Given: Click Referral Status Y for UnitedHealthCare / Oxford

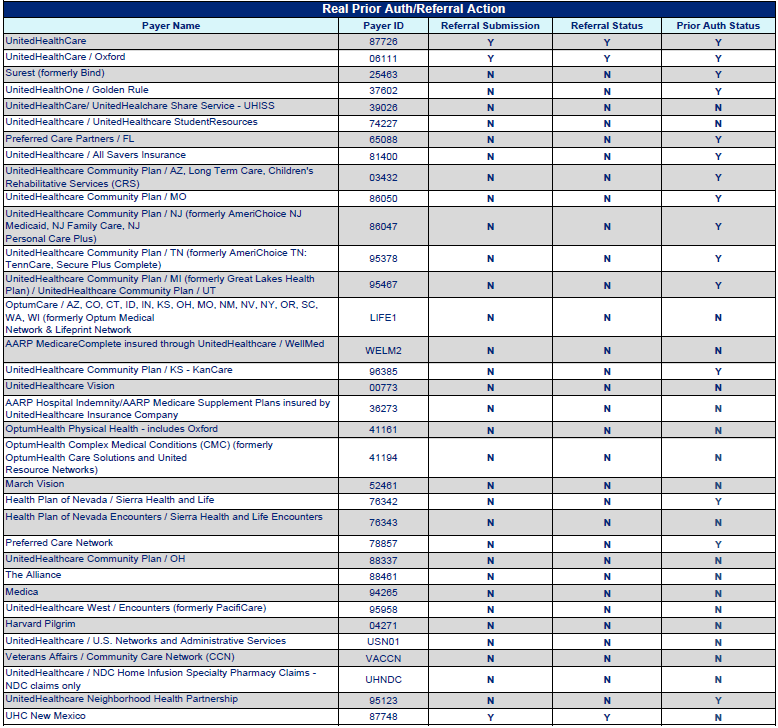Looking at the screenshot, I should (x=607, y=59).
